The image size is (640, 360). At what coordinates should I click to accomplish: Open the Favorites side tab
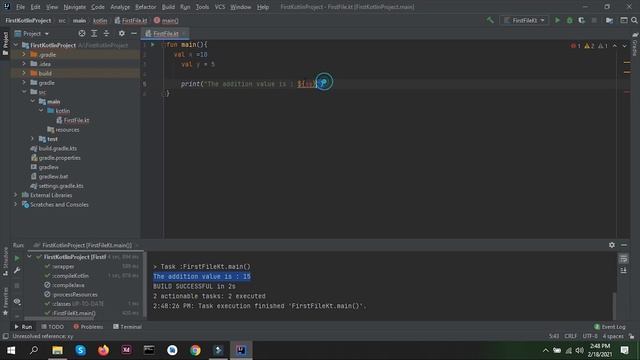click(5, 301)
